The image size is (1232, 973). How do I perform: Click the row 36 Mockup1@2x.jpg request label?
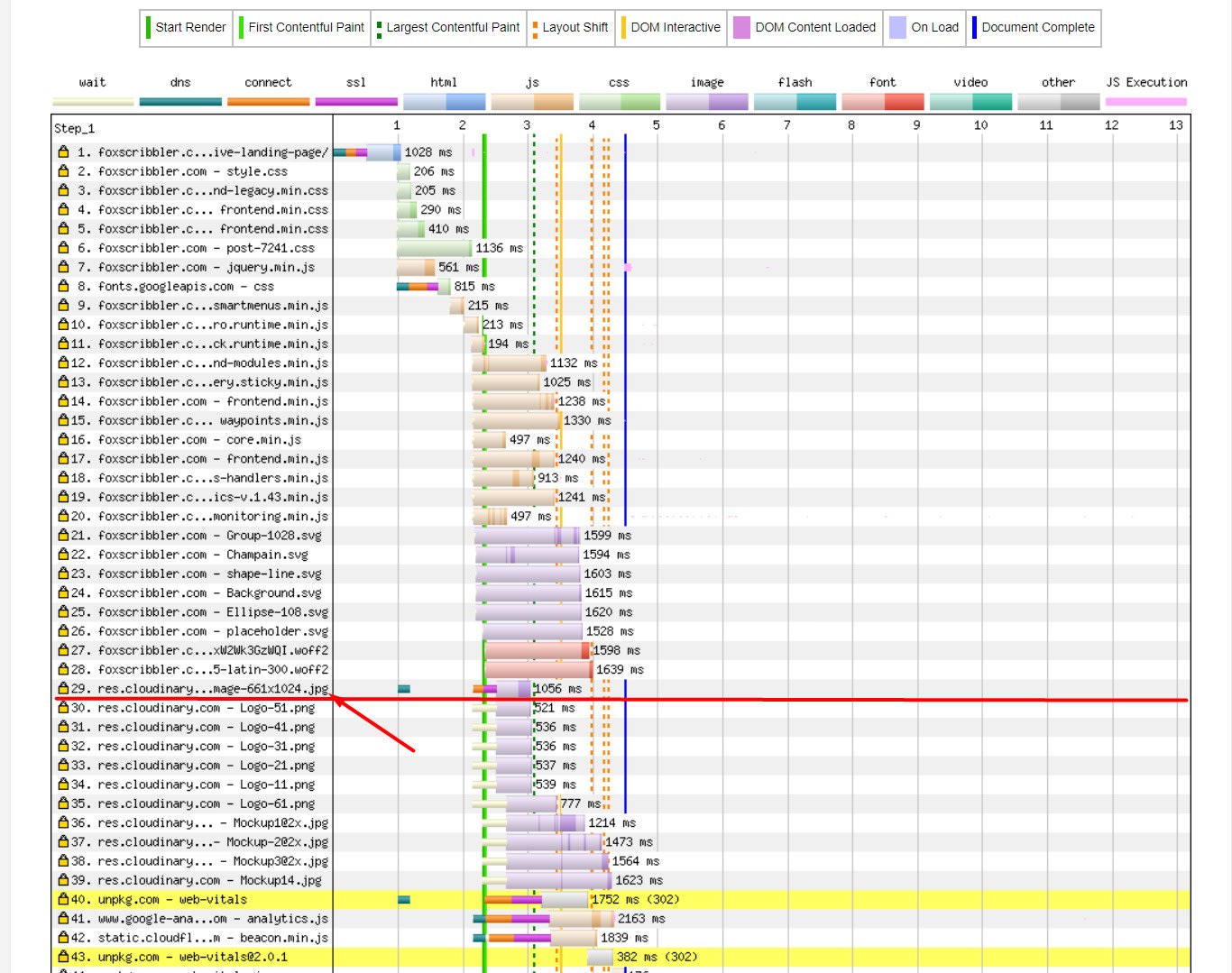(x=213, y=822)
